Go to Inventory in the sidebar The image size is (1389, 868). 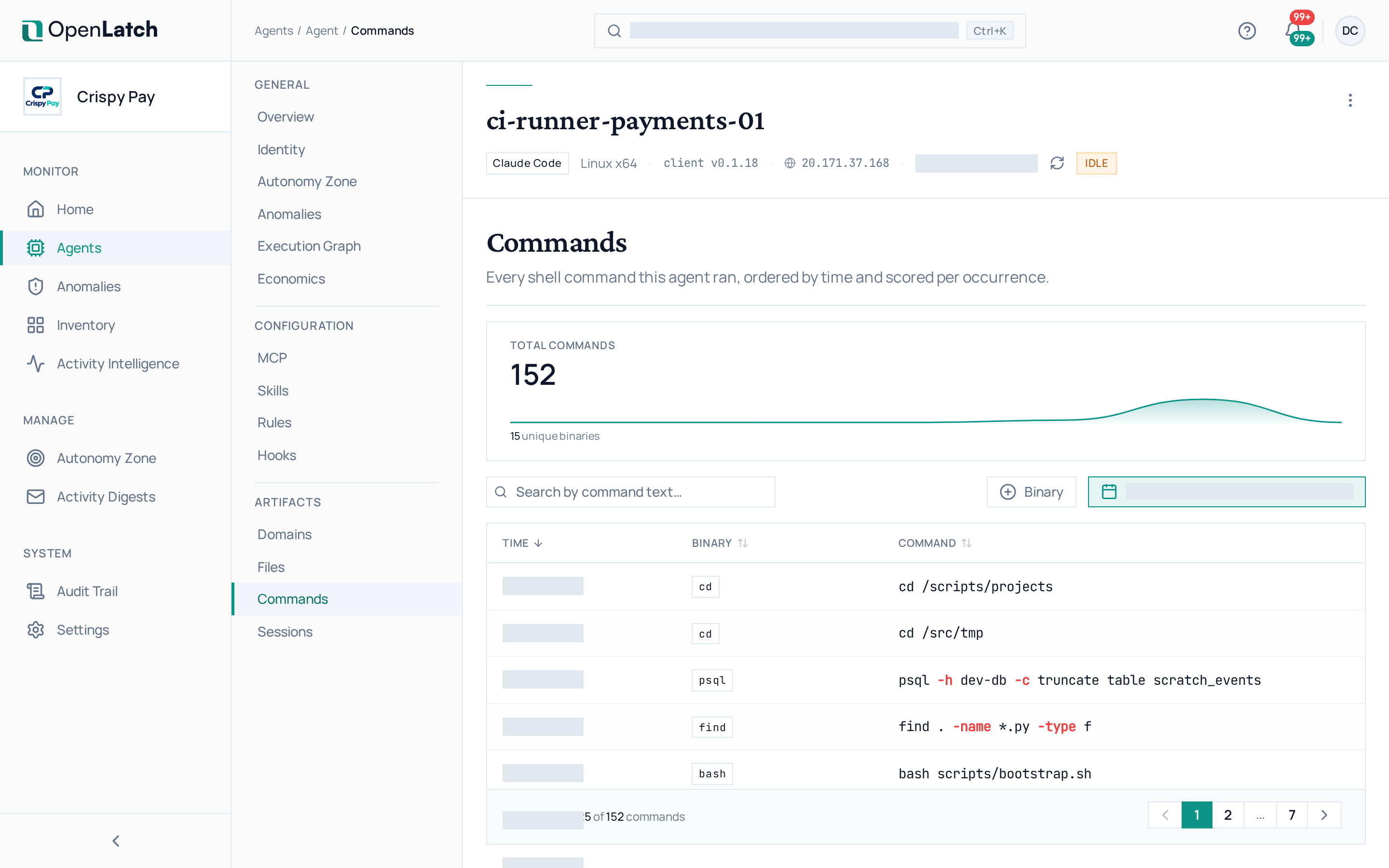[116, 325]
